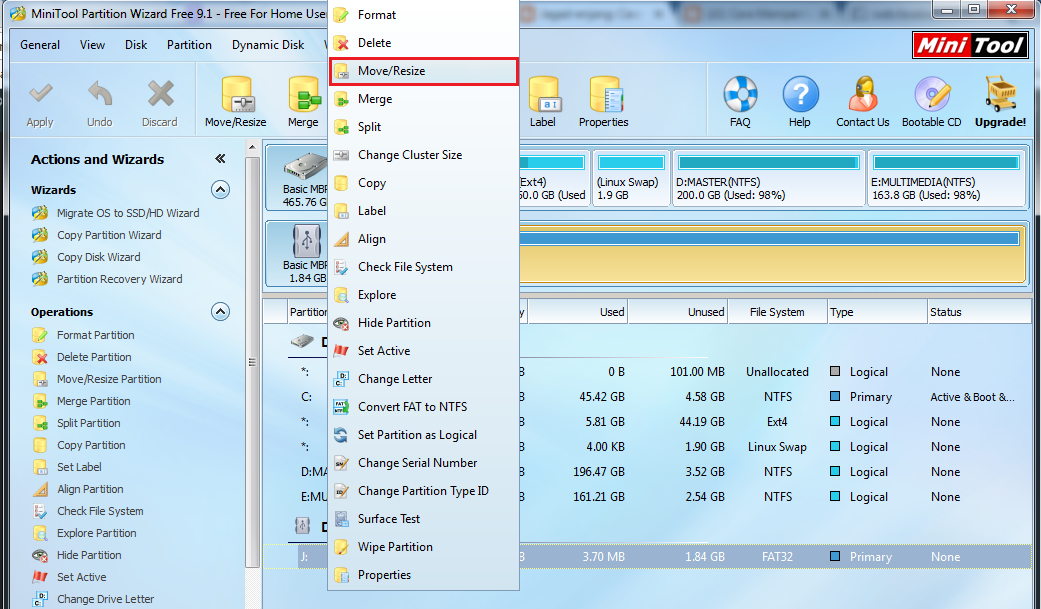Select the D:MASTER(NTFS) partition block

click(x=768, y=179)
